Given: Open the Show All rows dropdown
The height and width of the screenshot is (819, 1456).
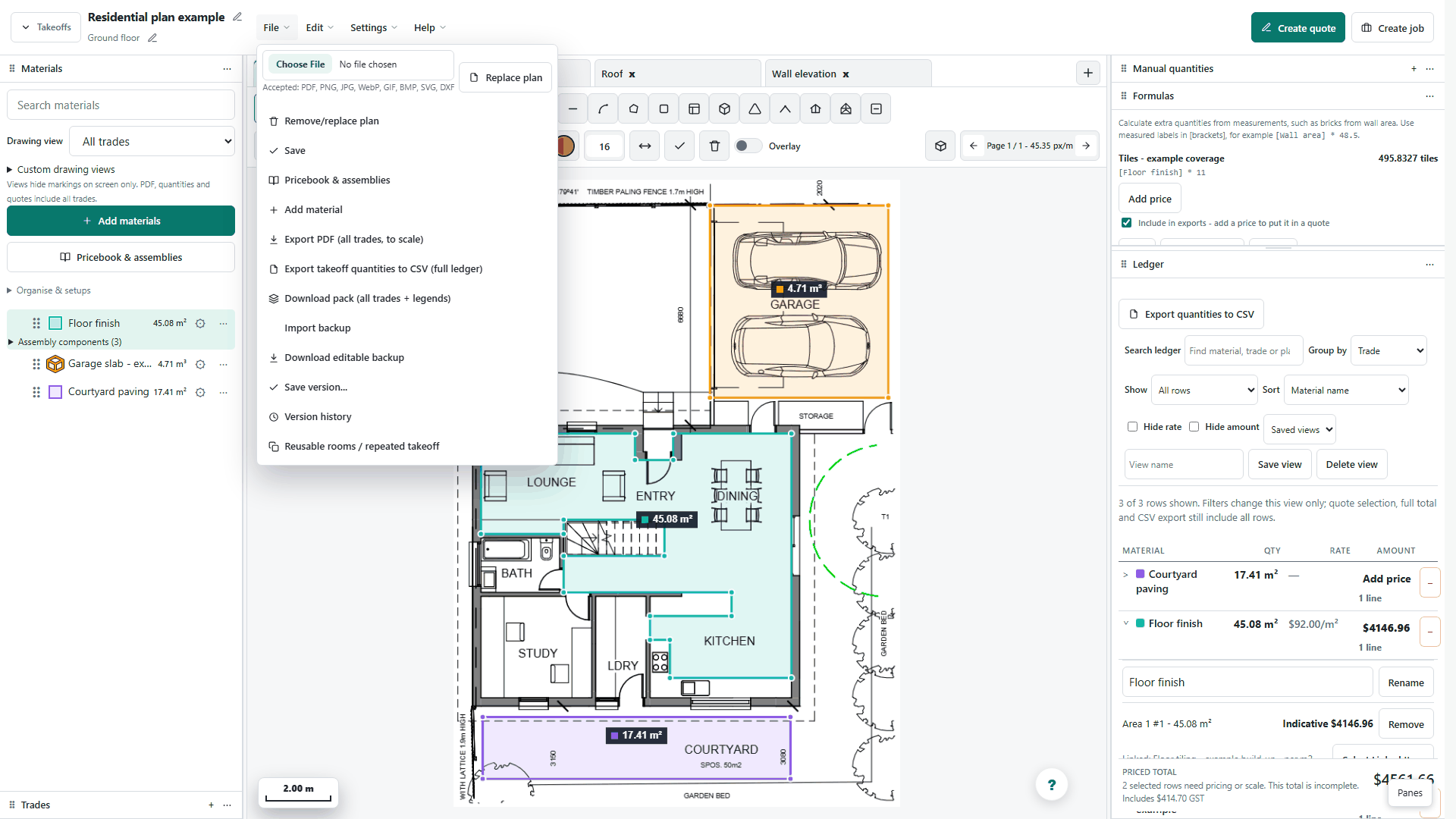Looking at the screenshot, I should click(1204, 390).
